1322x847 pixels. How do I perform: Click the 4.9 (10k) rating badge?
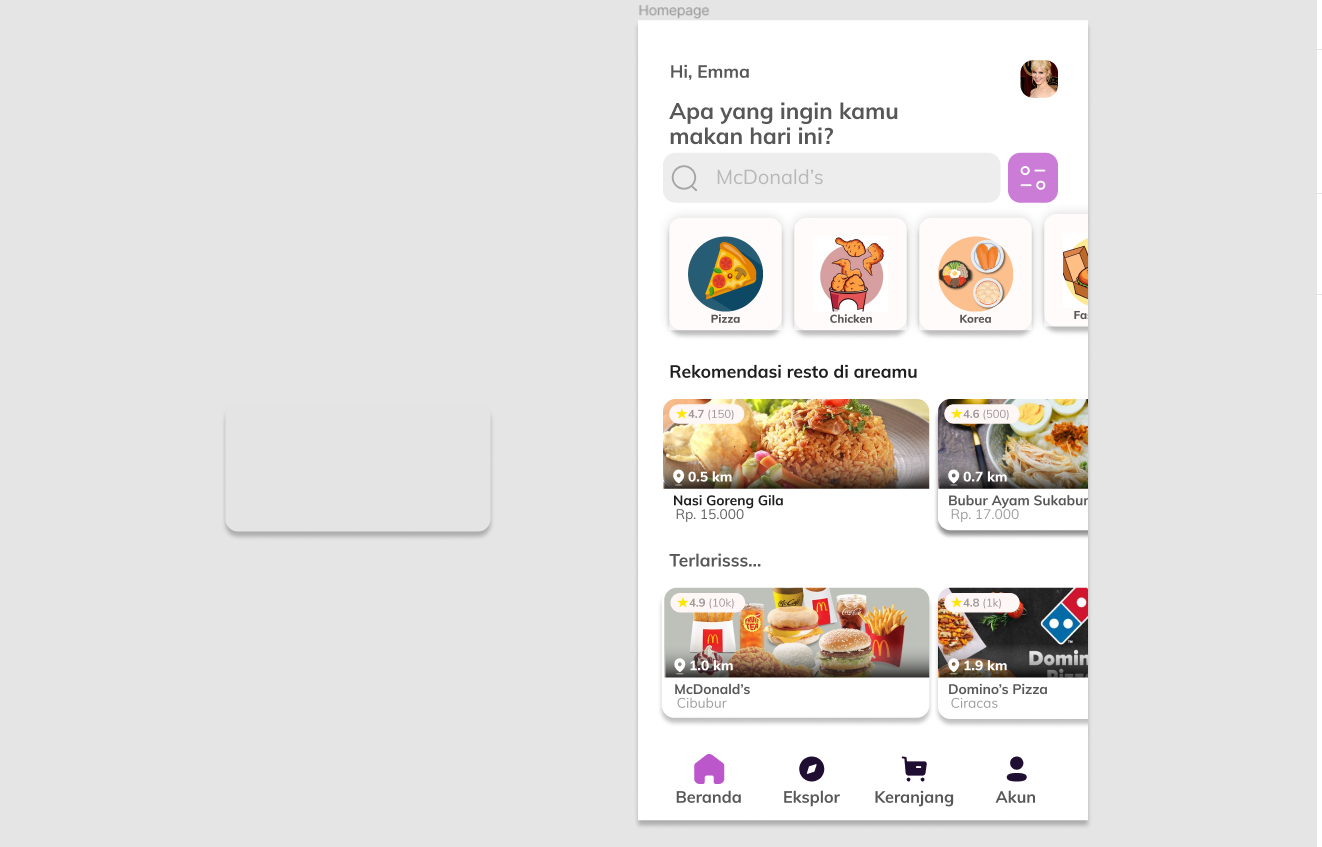706,603
